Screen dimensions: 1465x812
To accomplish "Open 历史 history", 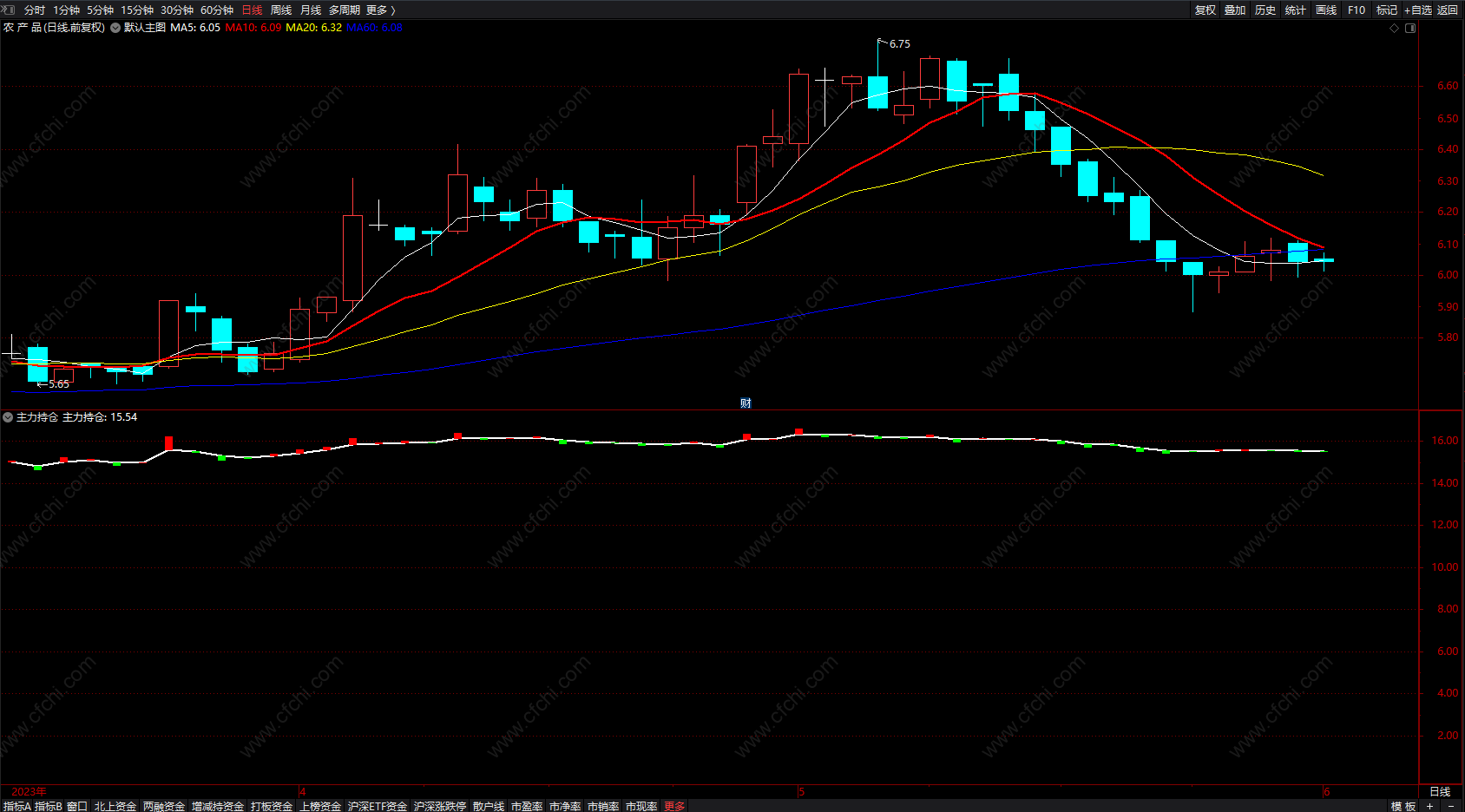I will (1265, 10).
